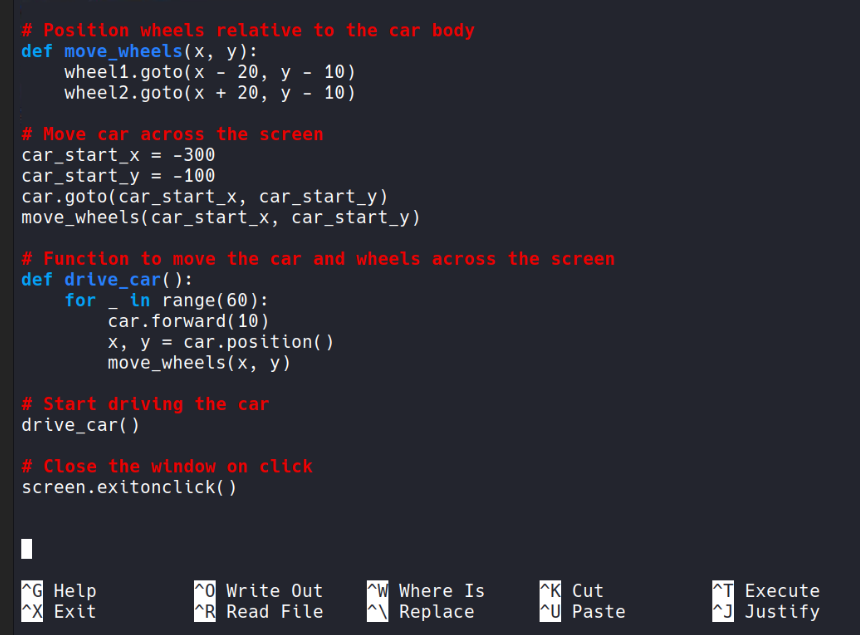860x635 pixels.
Task: Click the Justify shortcut
Action: tap(767, 612)
